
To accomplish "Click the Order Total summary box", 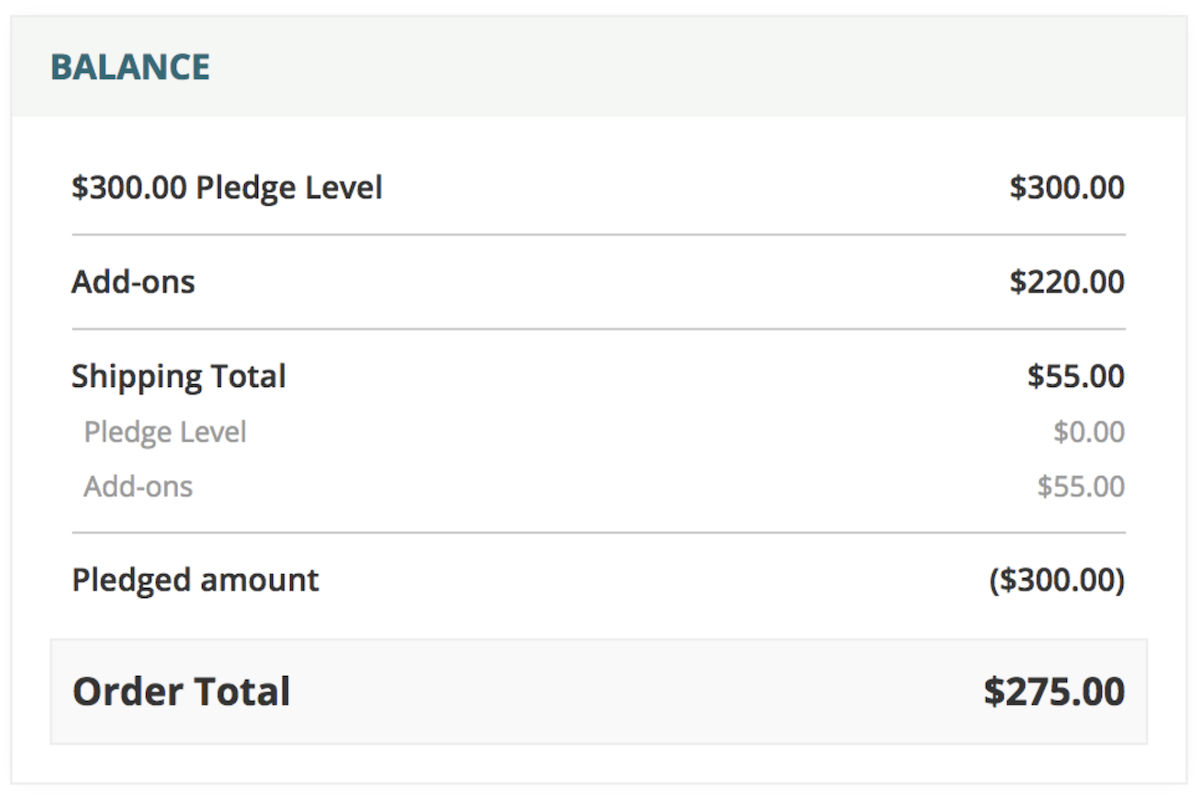I will pos(599,692).
